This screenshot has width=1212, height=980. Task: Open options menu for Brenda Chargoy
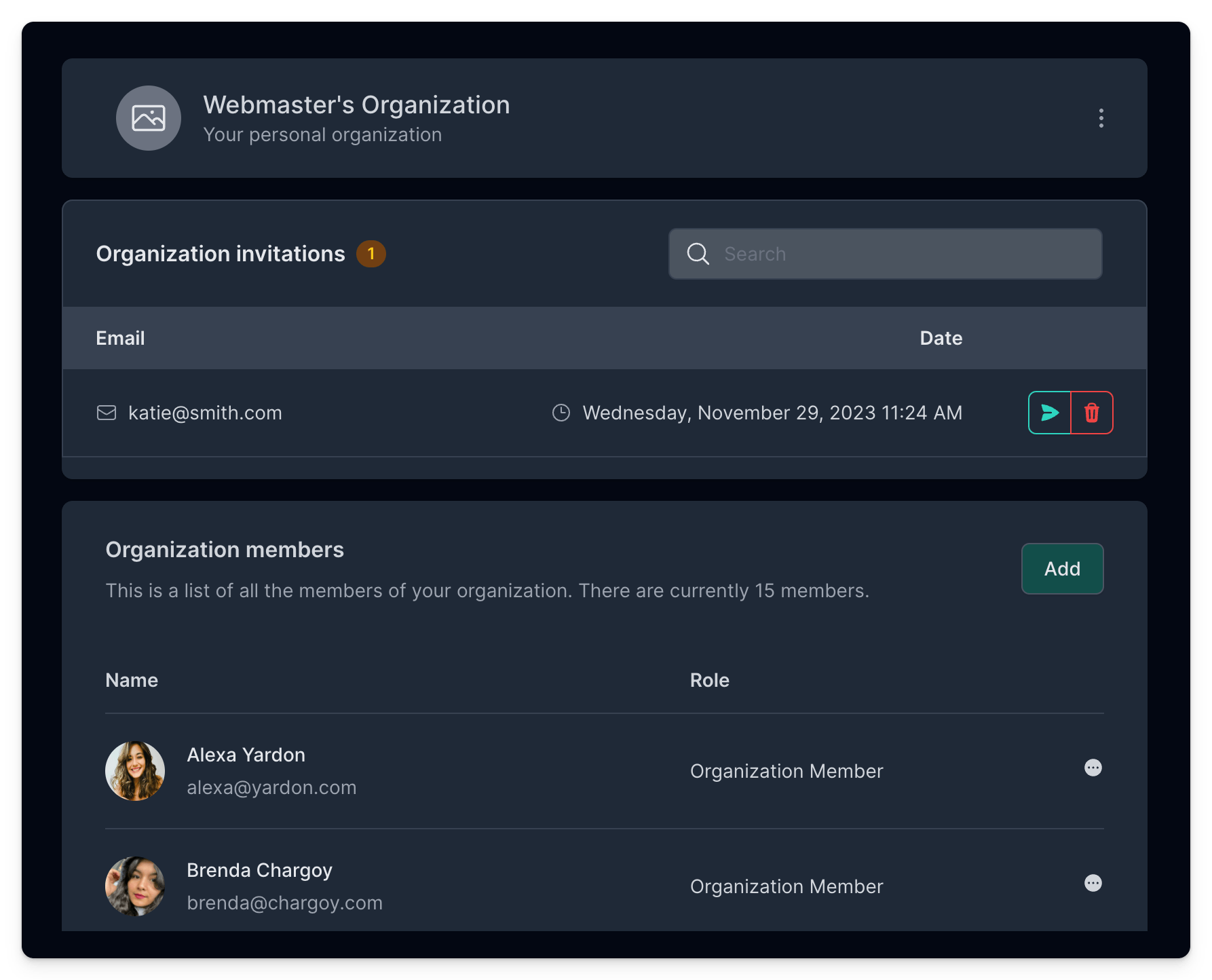coord(1093,883)
